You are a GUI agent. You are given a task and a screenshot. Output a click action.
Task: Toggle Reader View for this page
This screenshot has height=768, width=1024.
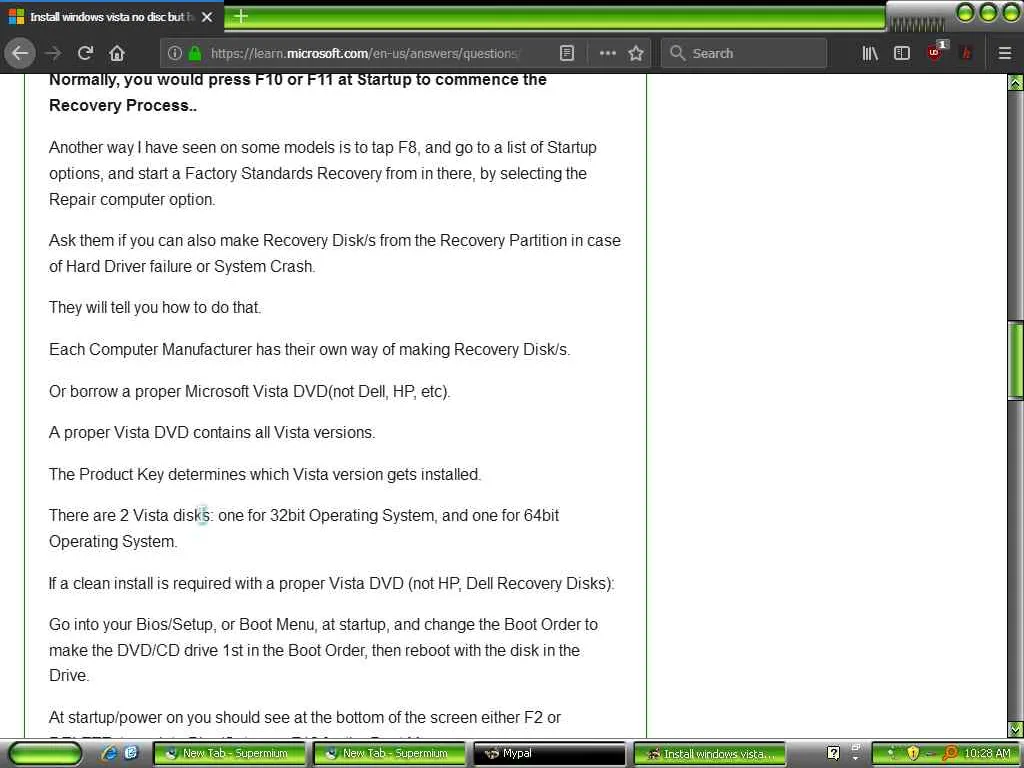[x=567, y=54]
